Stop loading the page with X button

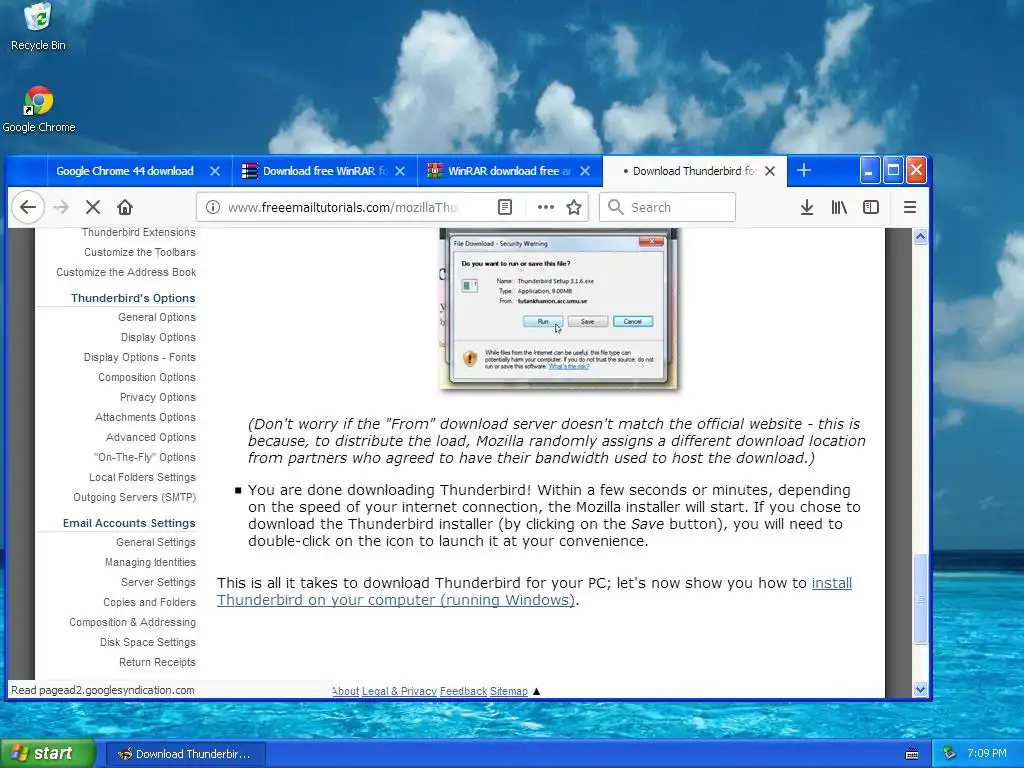coord(93,208)
